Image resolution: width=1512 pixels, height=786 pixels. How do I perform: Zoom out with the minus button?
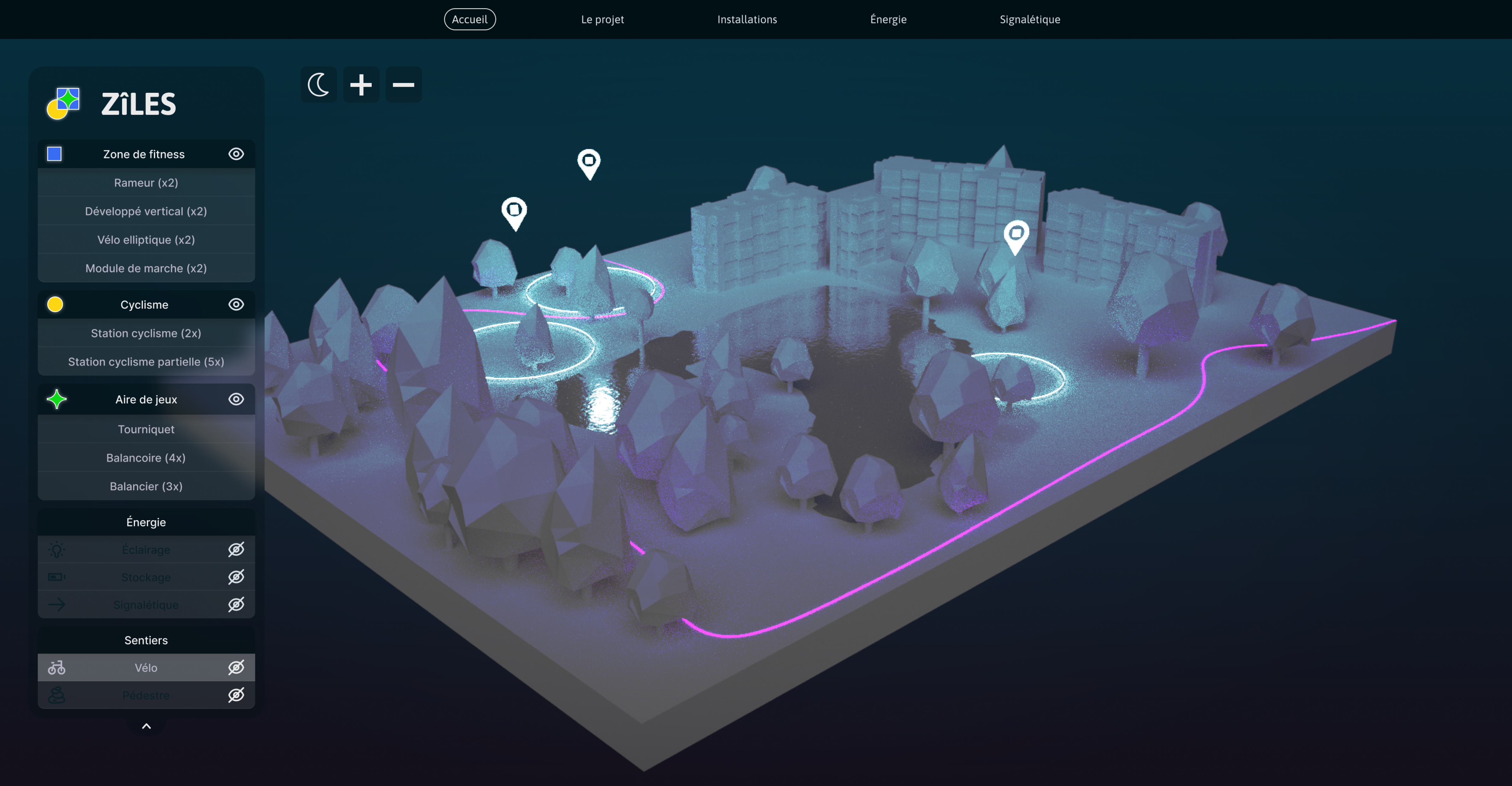pos(403,85)
